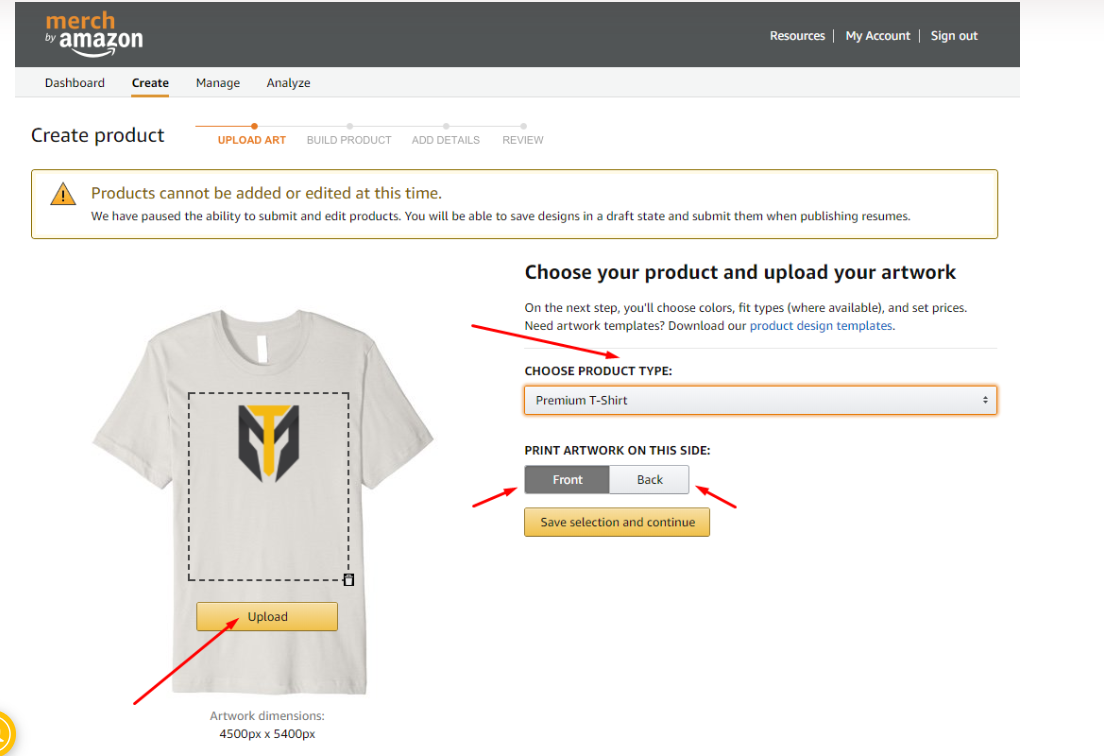Image resolution: width=1104 pixels, height=756 pixels.
Task: Click Save selection and continue
Action: 617,522
